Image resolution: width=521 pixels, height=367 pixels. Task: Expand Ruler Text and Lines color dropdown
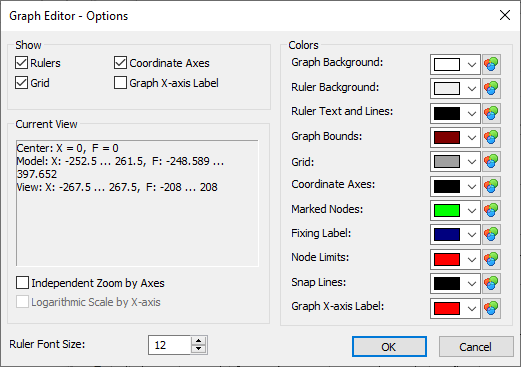click(x=472, y=114)
